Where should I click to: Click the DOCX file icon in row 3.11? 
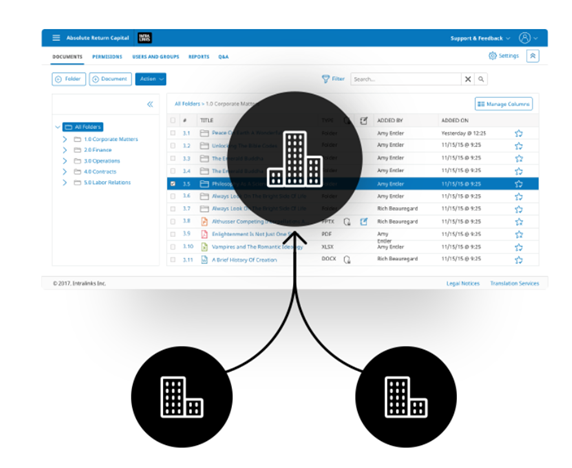click(204, 260)
